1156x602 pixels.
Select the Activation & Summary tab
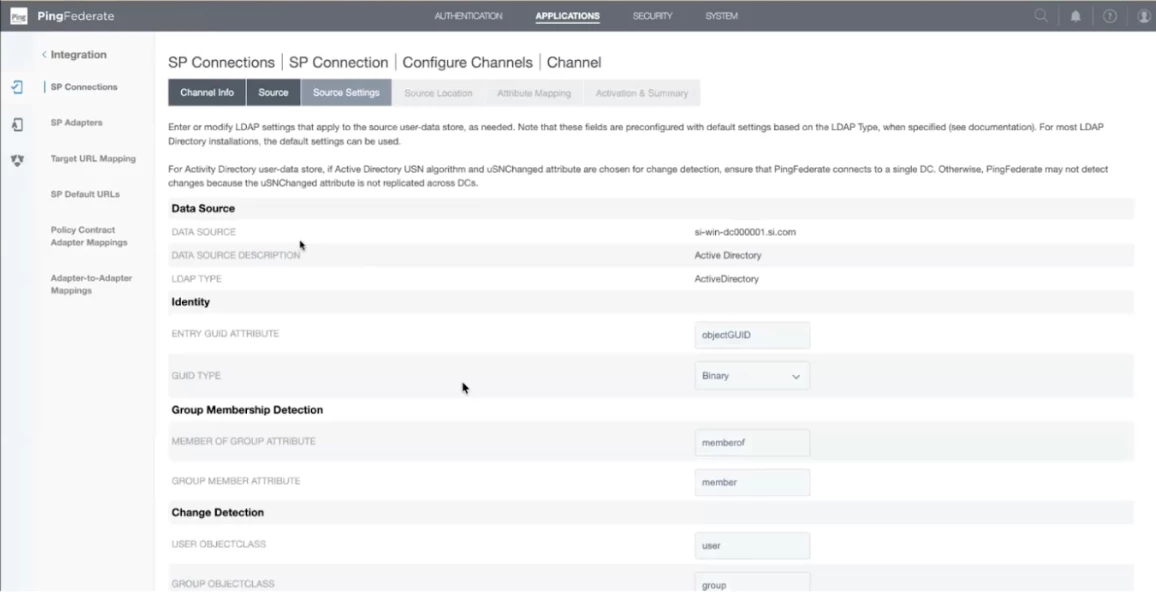[x=641, y=93]
